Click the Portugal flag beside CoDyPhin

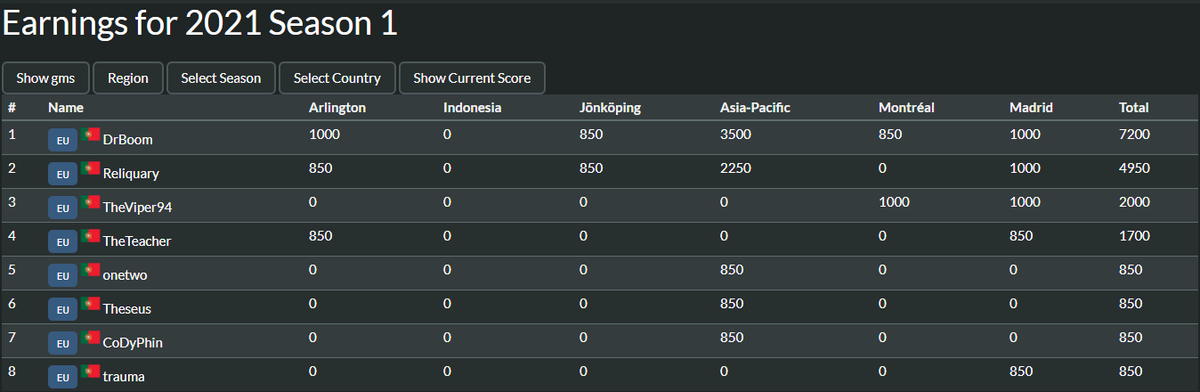[x=91, y=337]
